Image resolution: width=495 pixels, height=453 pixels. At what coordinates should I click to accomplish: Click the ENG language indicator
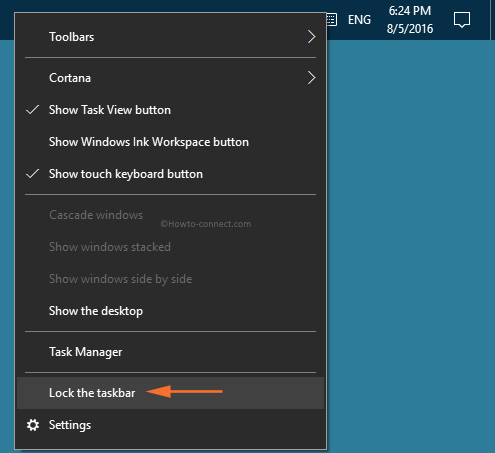[359, 20]
